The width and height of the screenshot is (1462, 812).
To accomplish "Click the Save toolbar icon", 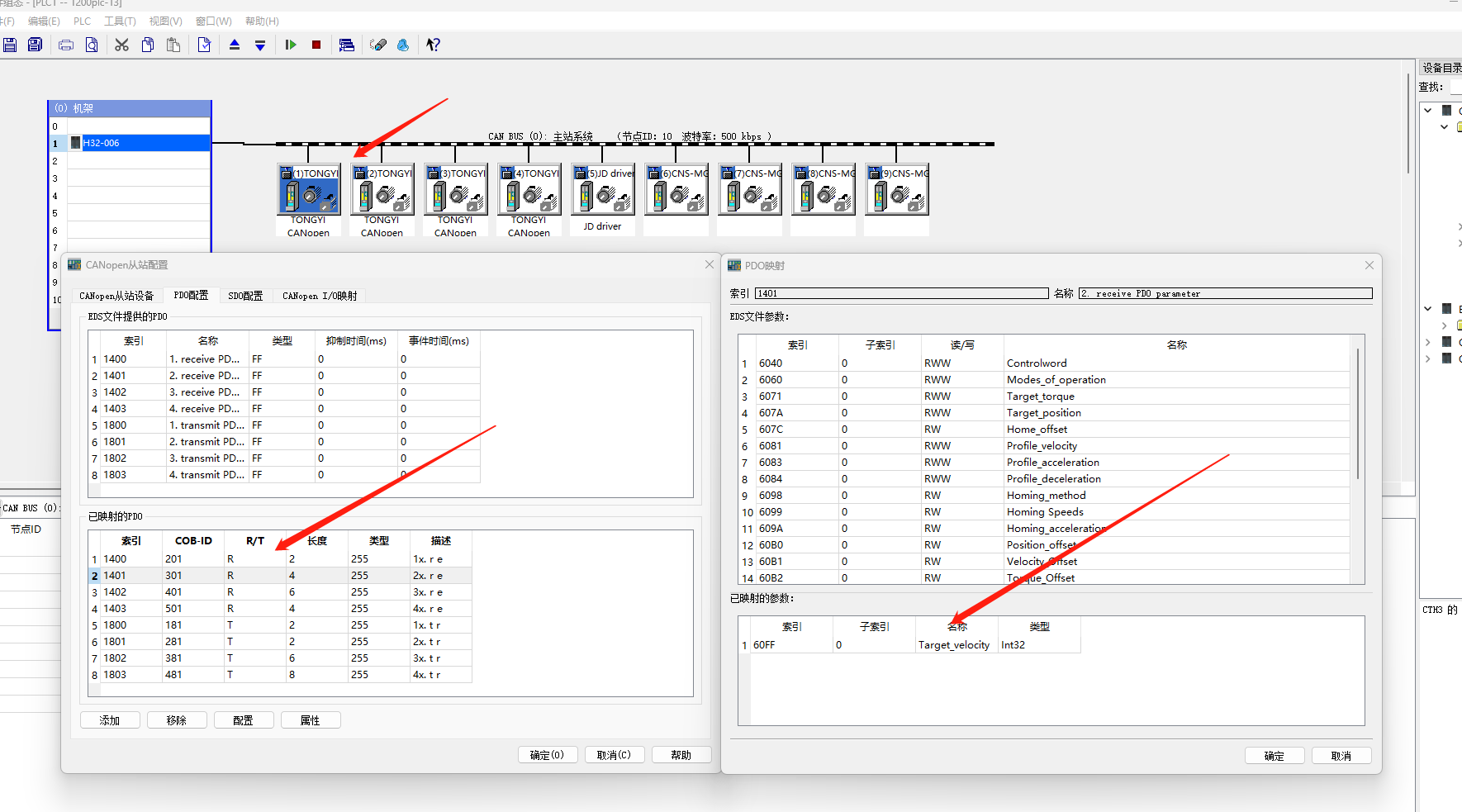I will click(x=10, y=45).
